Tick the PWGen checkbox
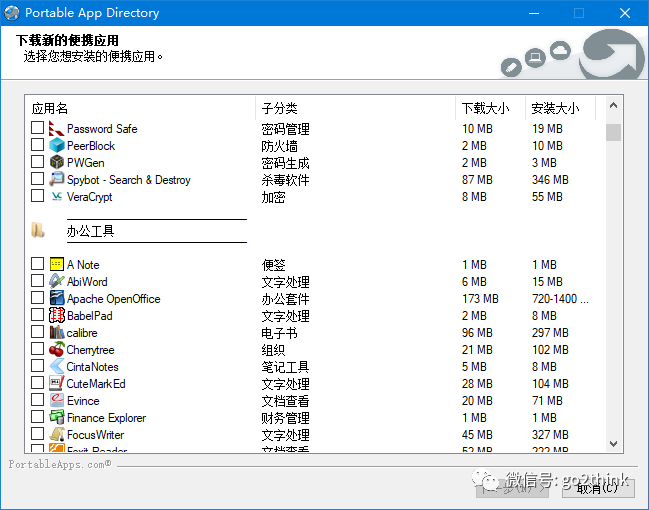Image resolution: width=649 pixels, height=510 pixels. (x=37, y=161)
